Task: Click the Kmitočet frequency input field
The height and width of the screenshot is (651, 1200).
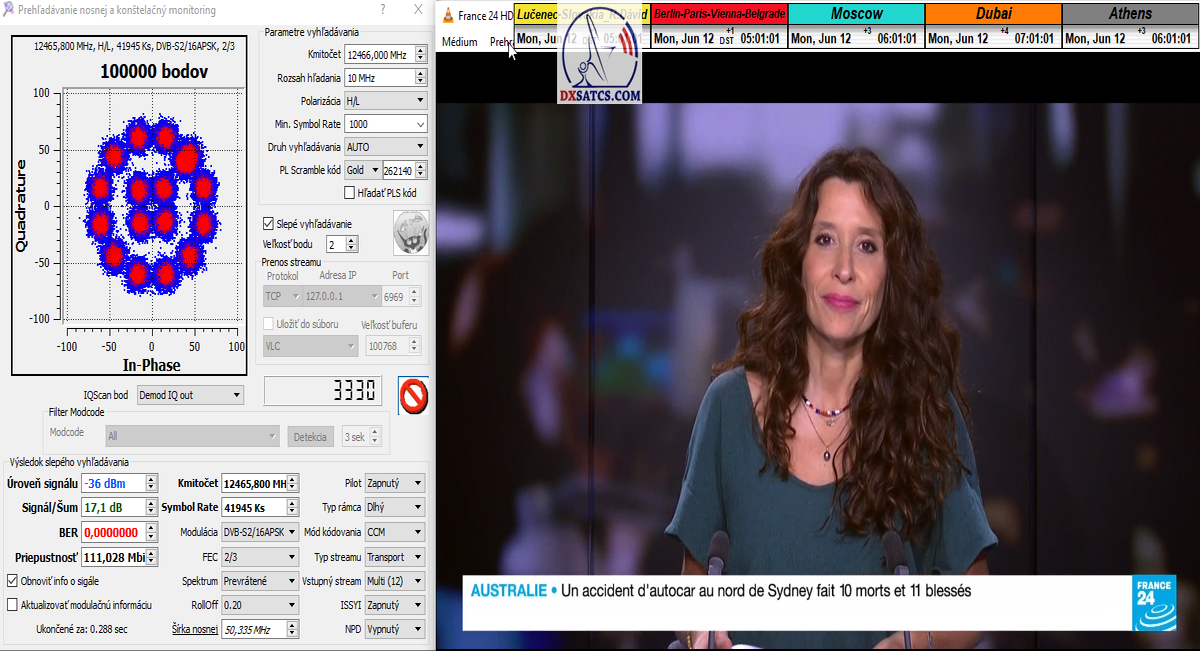Action: pos(377,54)
